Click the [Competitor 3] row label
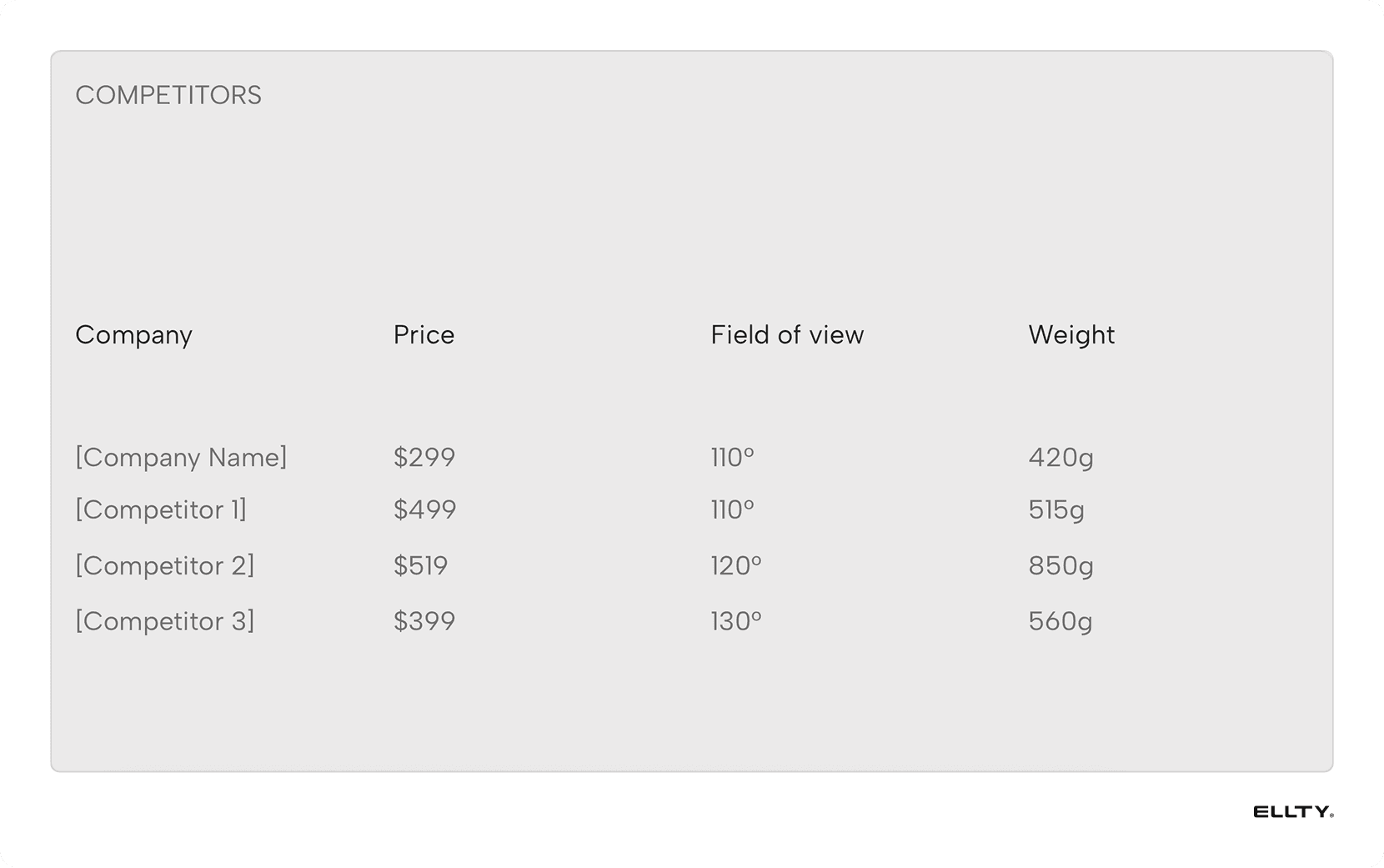The image size is (1384, 868). pyautogui.click(x=165, y=621)
